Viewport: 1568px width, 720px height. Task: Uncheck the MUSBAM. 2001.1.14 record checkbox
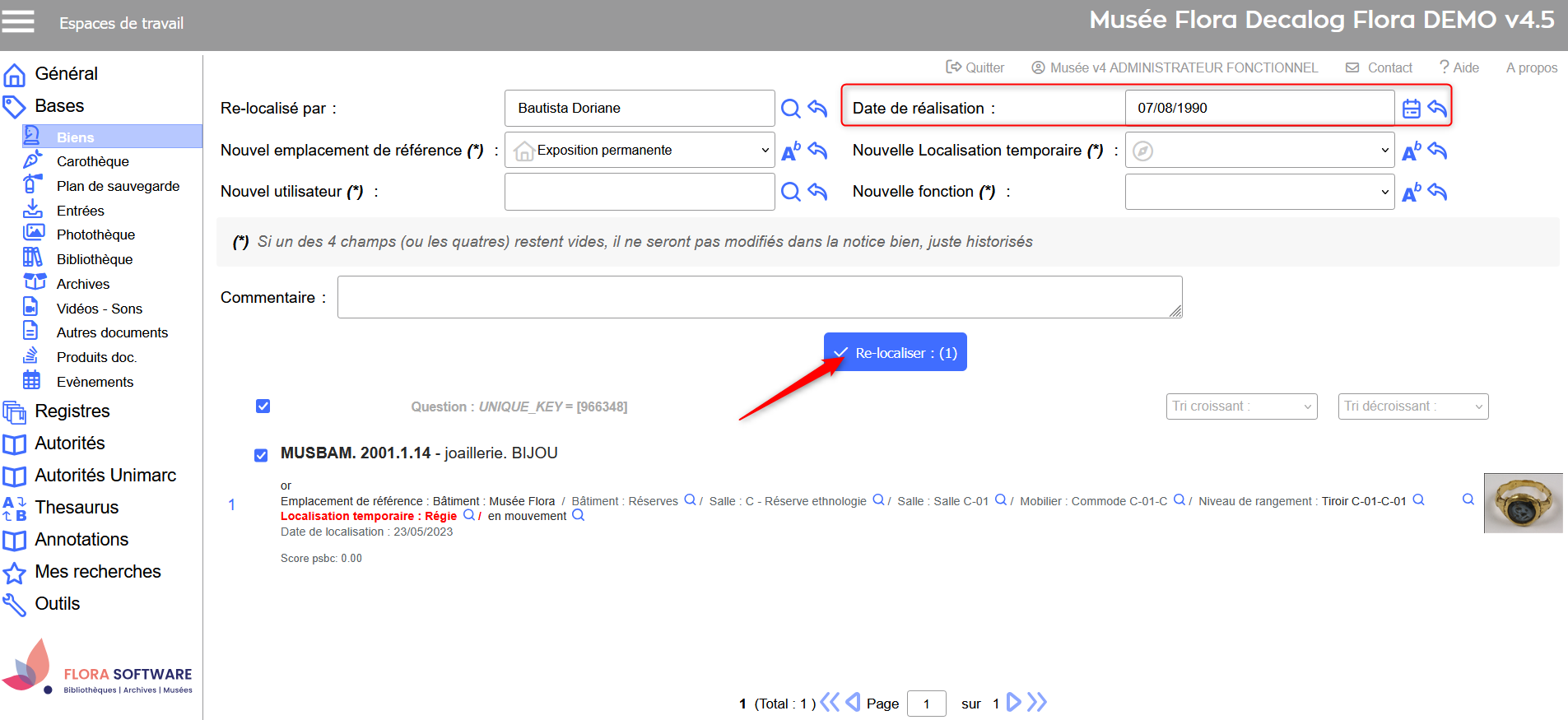[261, 455]
